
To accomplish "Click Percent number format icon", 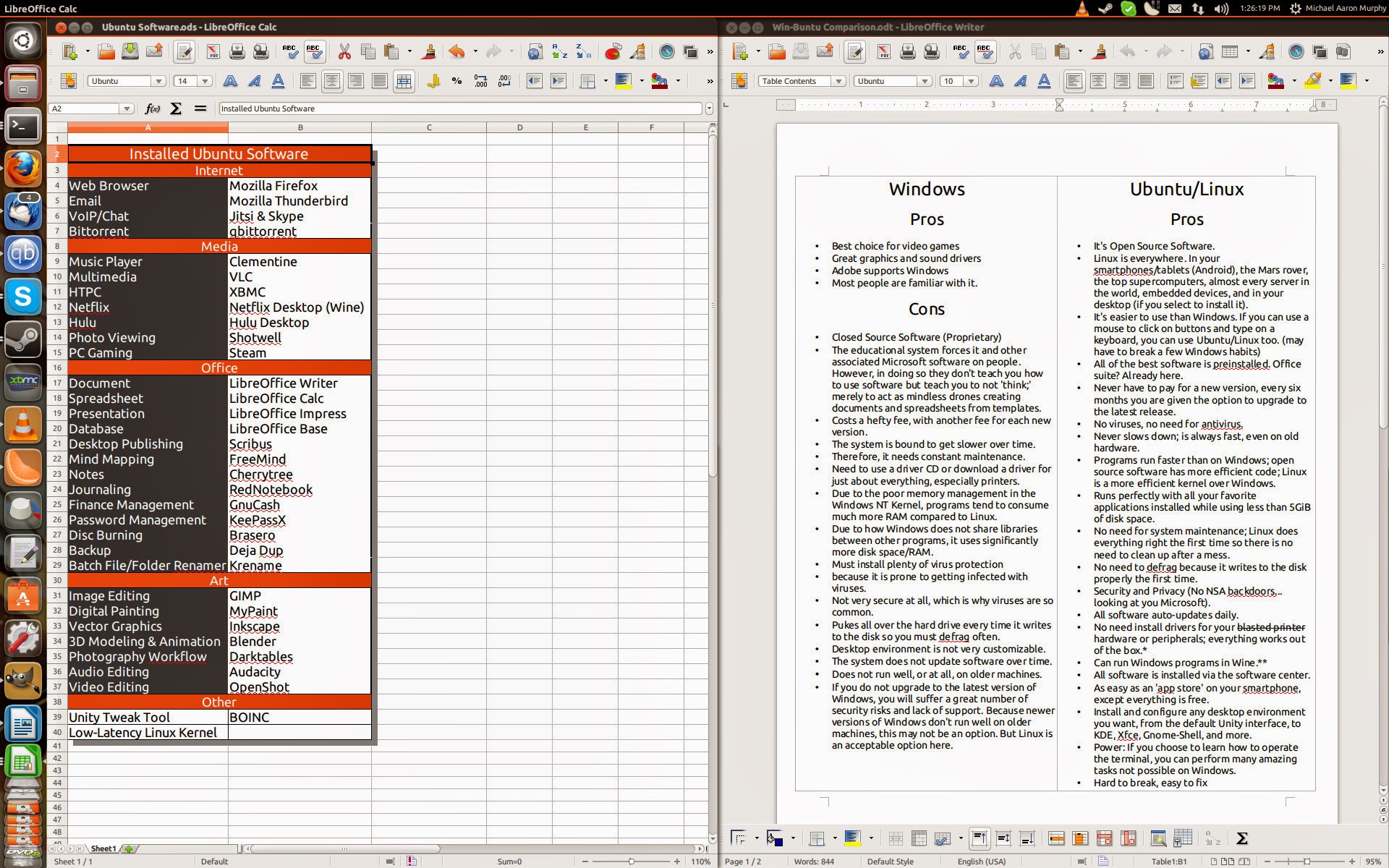I will 456,81.
